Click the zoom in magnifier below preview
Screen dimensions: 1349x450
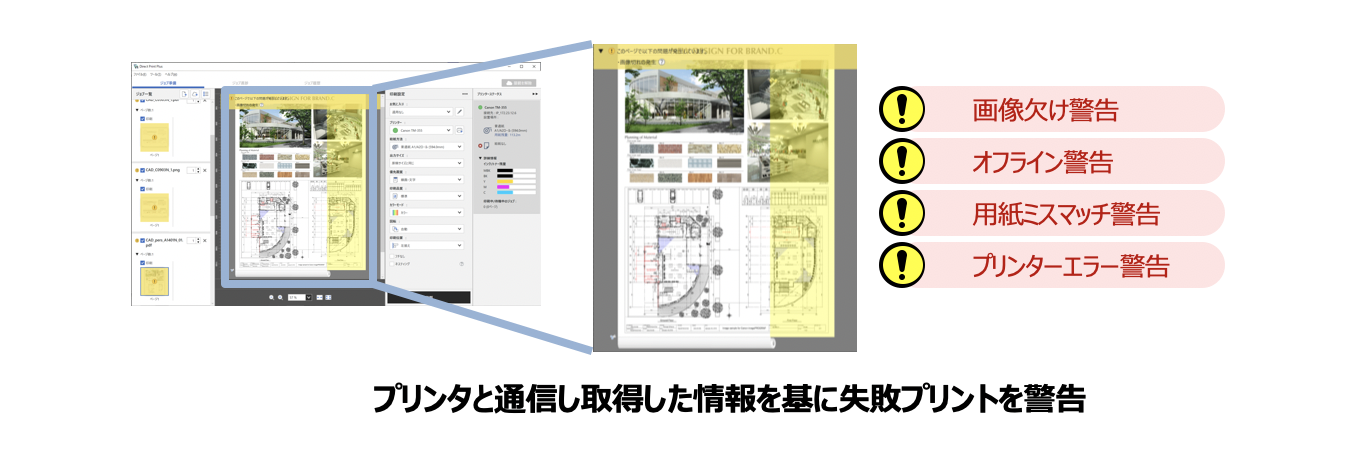click(280, 297)
